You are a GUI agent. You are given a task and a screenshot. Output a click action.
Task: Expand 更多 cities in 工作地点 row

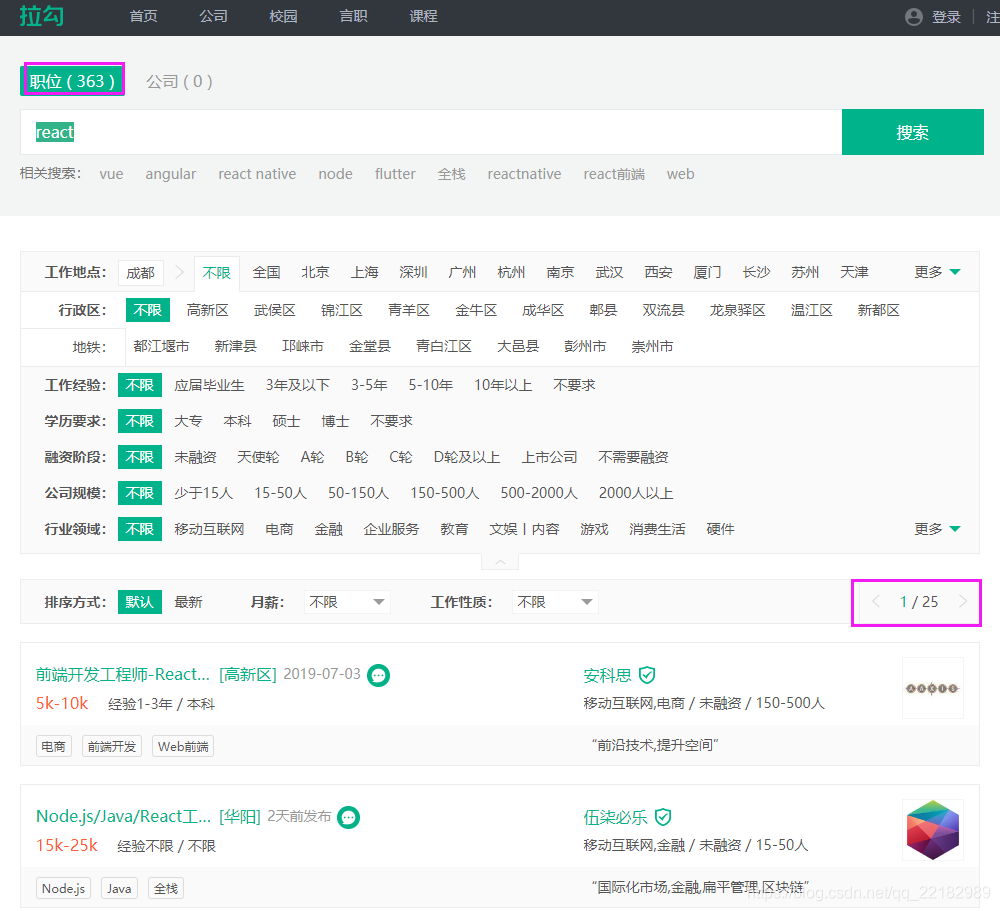click(x=937, y=272)
